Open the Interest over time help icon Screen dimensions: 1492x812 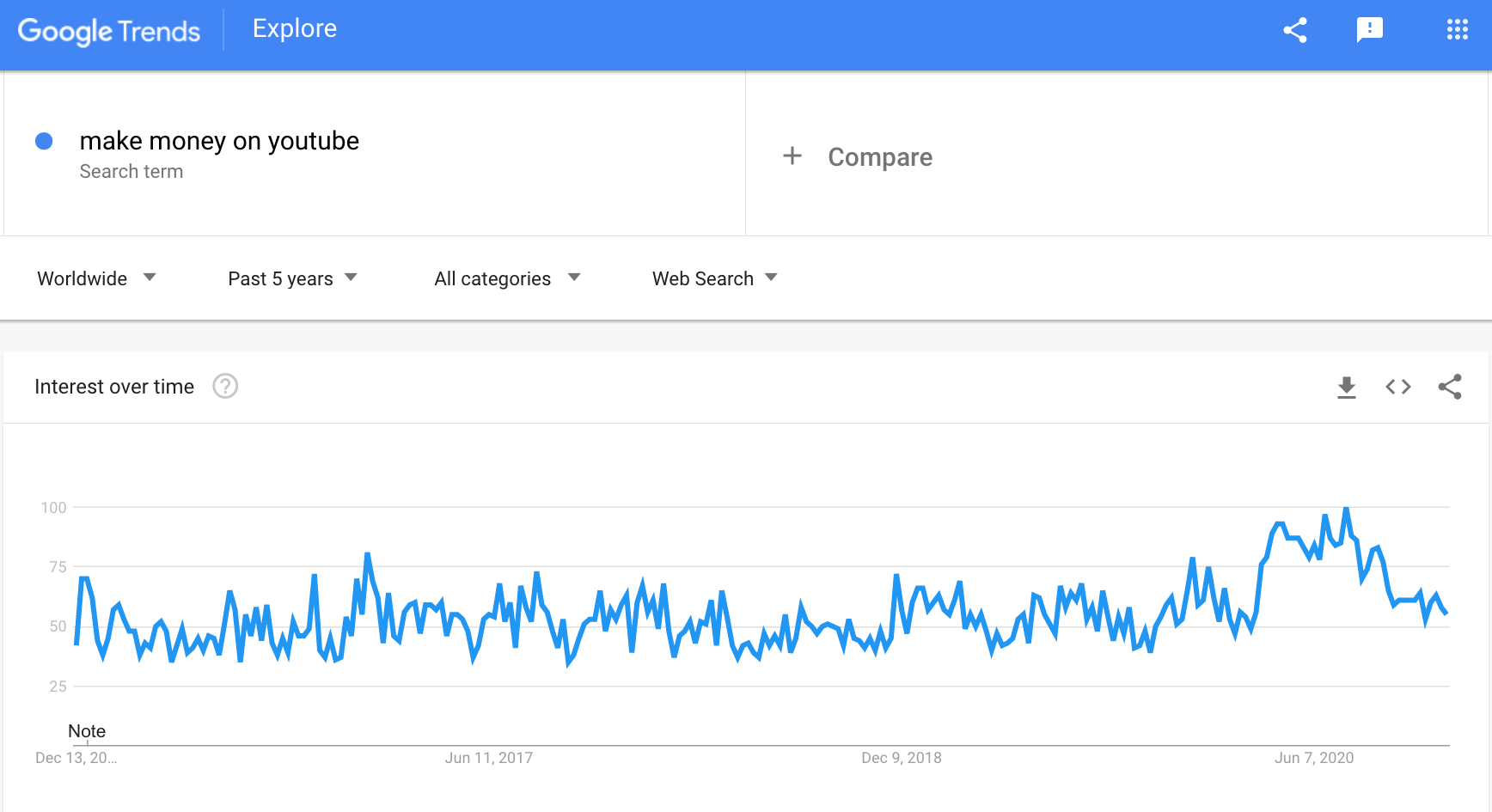(225, 387)
